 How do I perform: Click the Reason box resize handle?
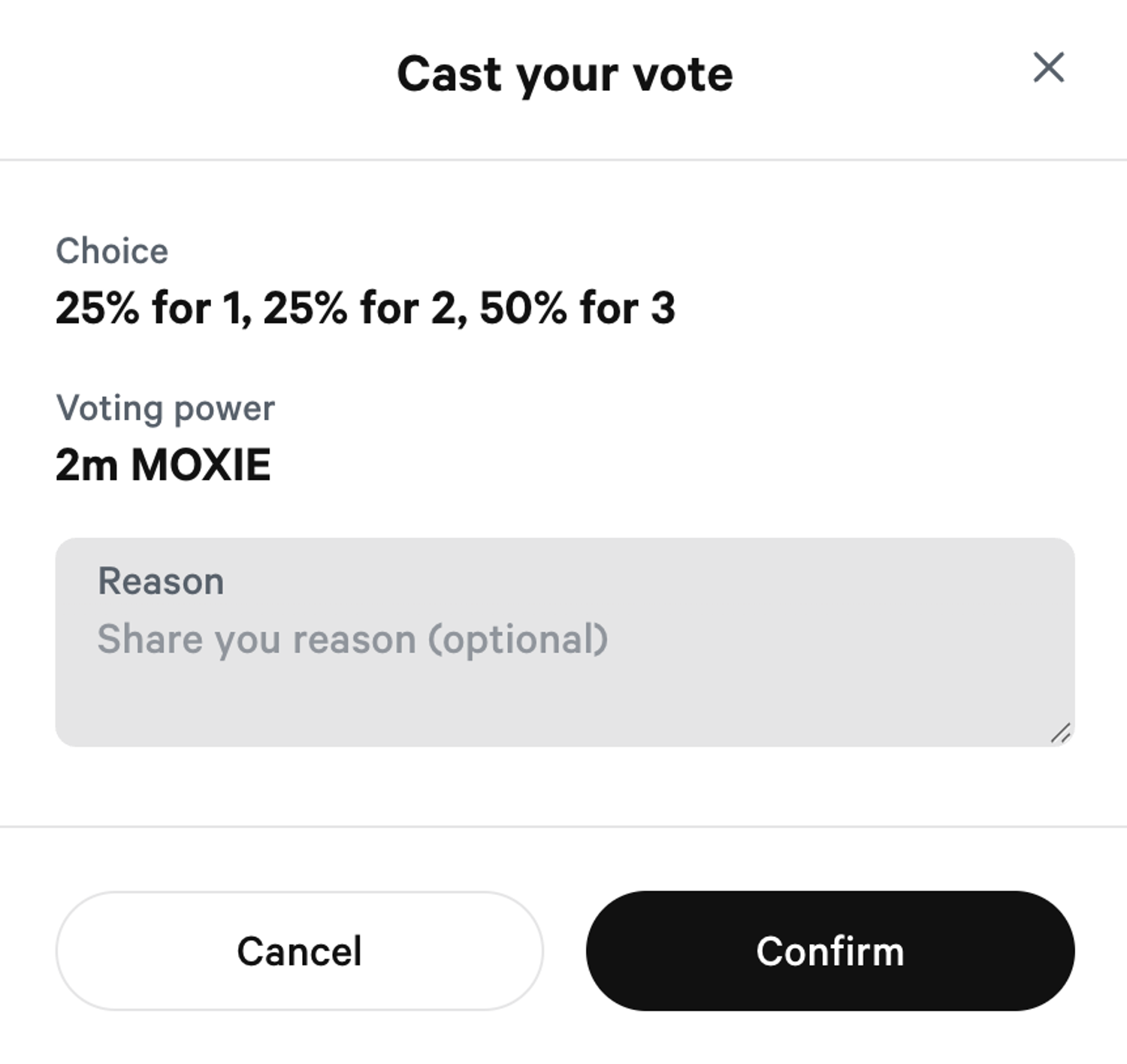tap(1061, 733)
